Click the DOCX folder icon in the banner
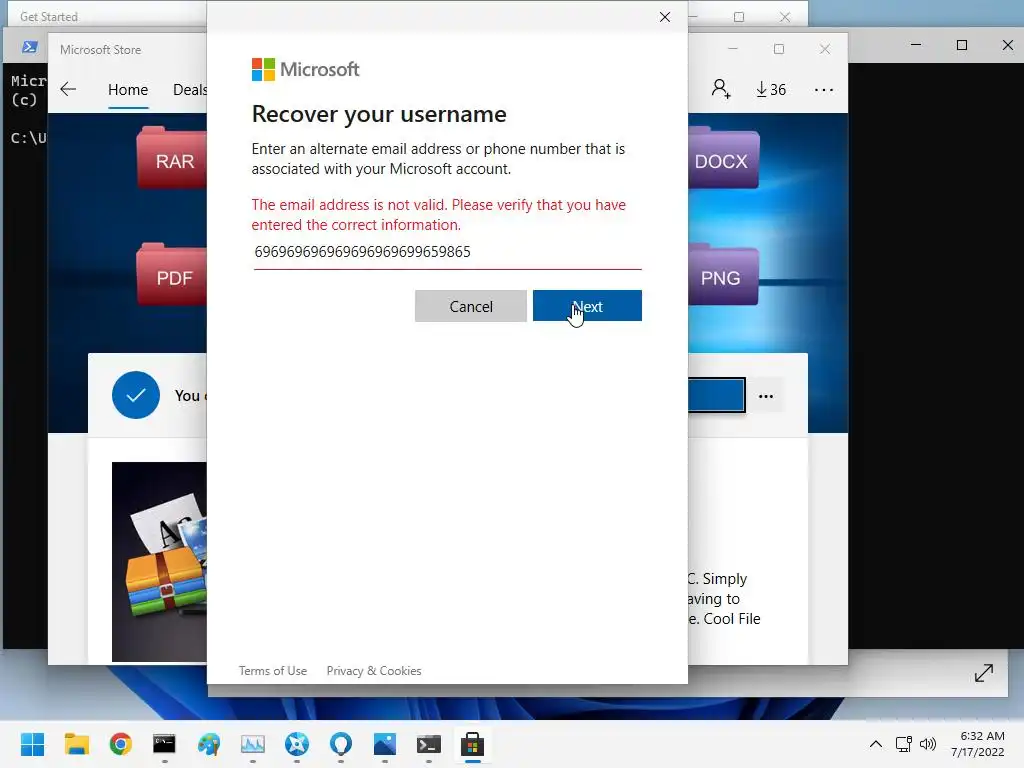1024x768 pixels. (x=724, y=157)
